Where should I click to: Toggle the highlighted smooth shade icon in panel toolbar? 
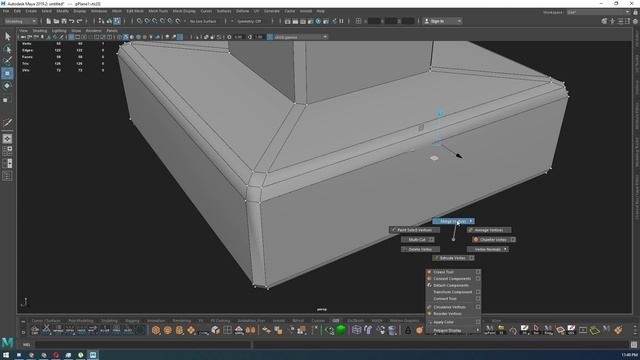coord(126,37)
